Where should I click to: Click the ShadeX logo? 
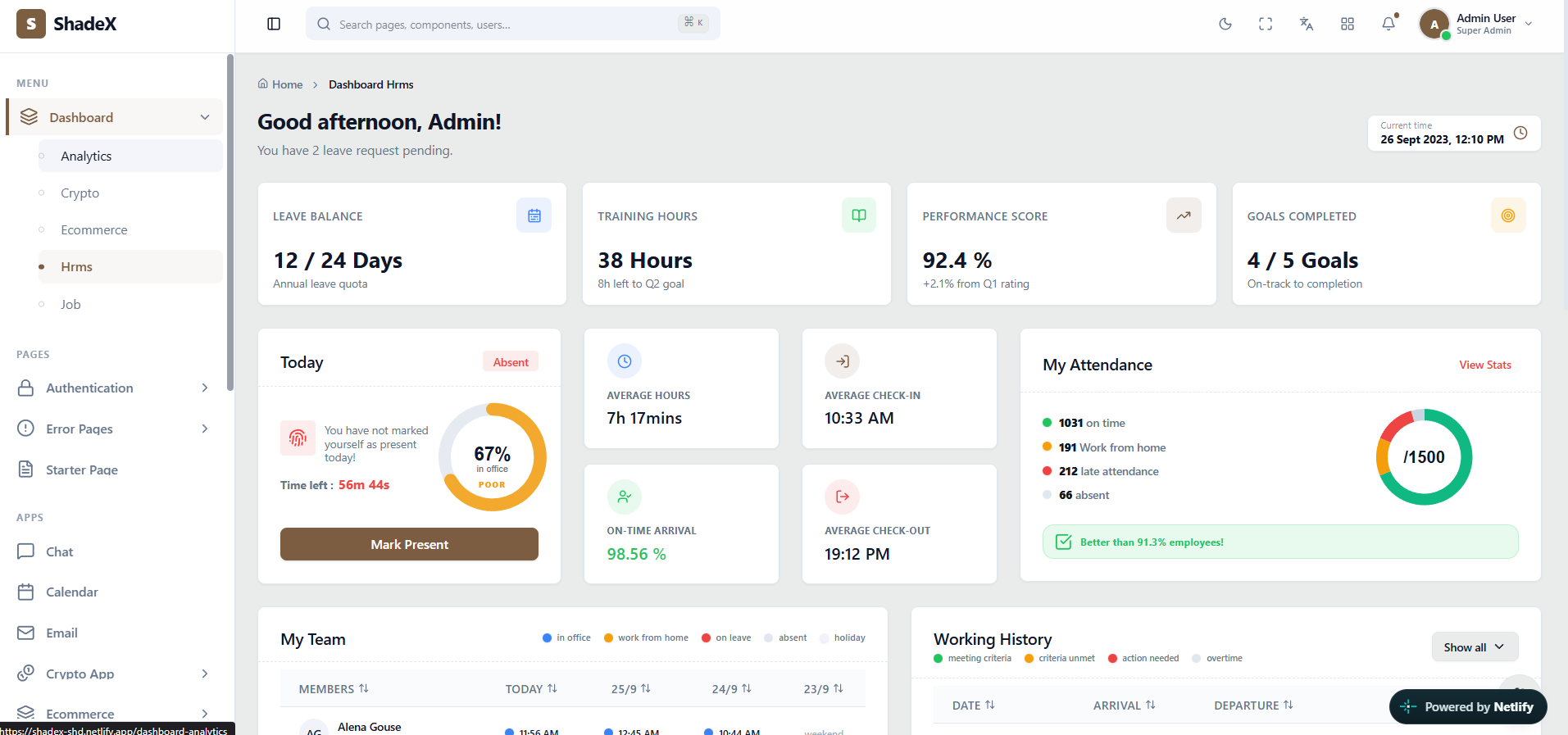click(x=66, y=24)
